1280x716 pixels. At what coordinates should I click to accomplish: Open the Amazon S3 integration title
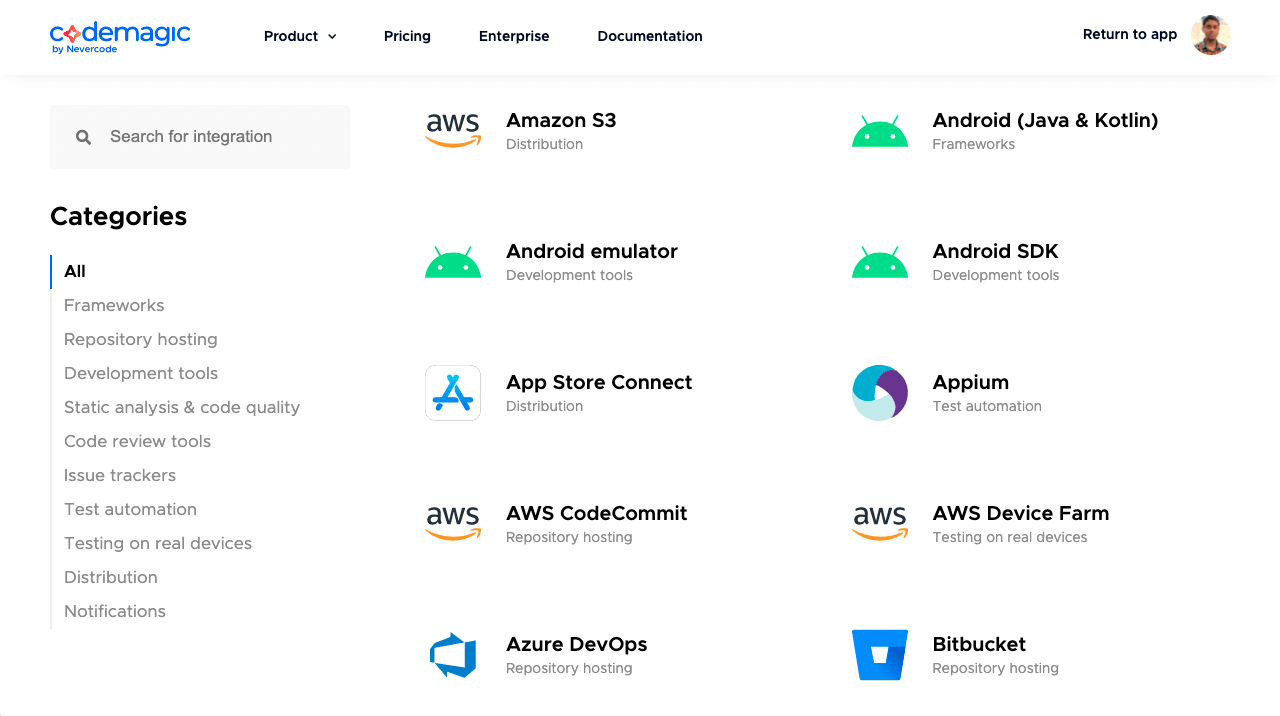561,120
